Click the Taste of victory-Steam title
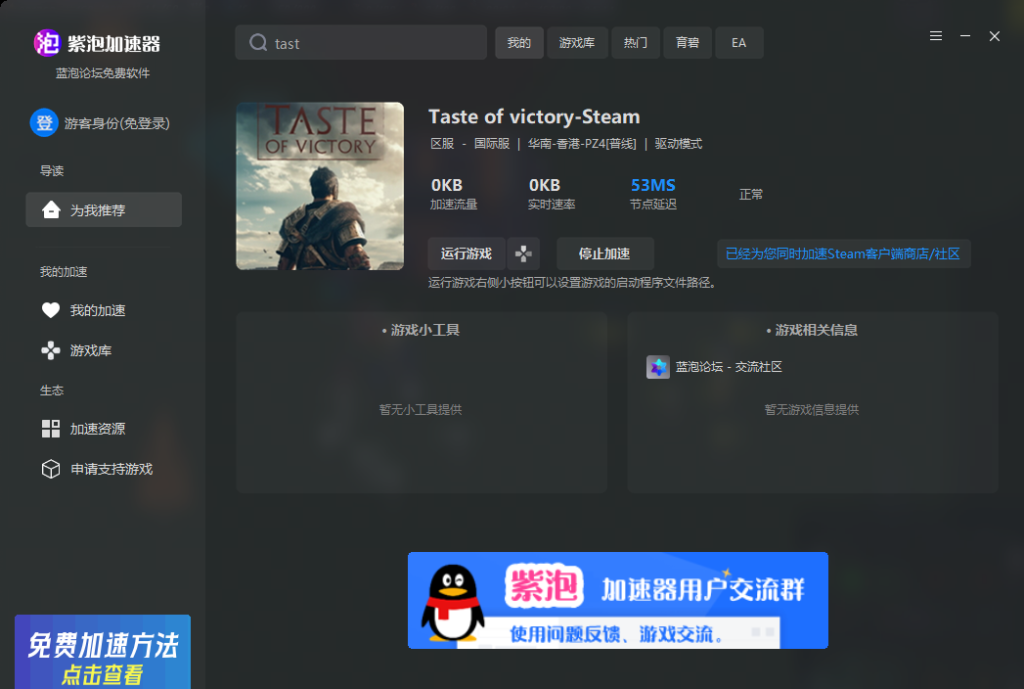 (534, 117)
